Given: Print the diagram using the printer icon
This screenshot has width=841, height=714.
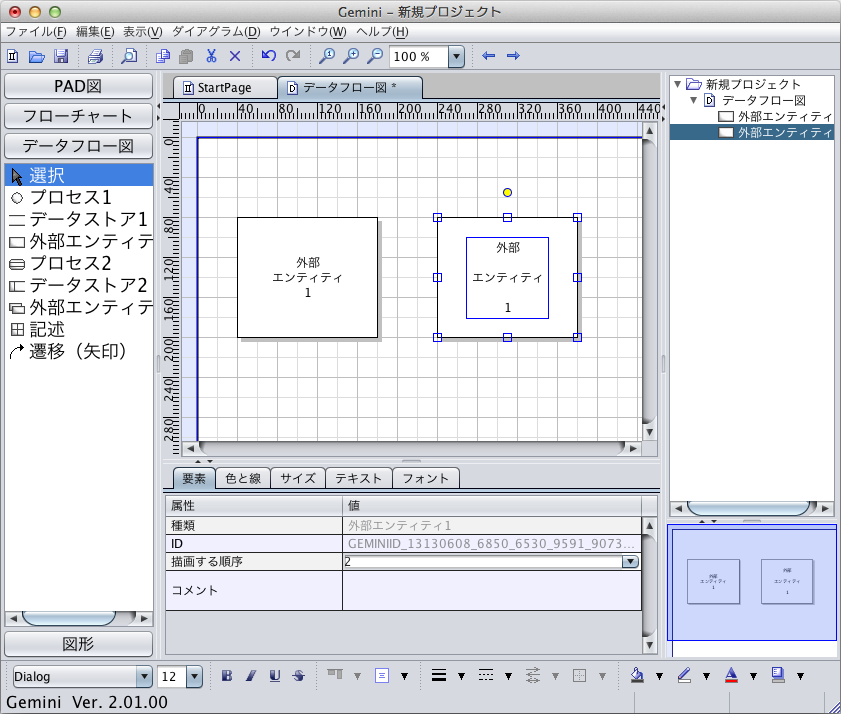Looking at the screenshot, I should coord(95,56).
